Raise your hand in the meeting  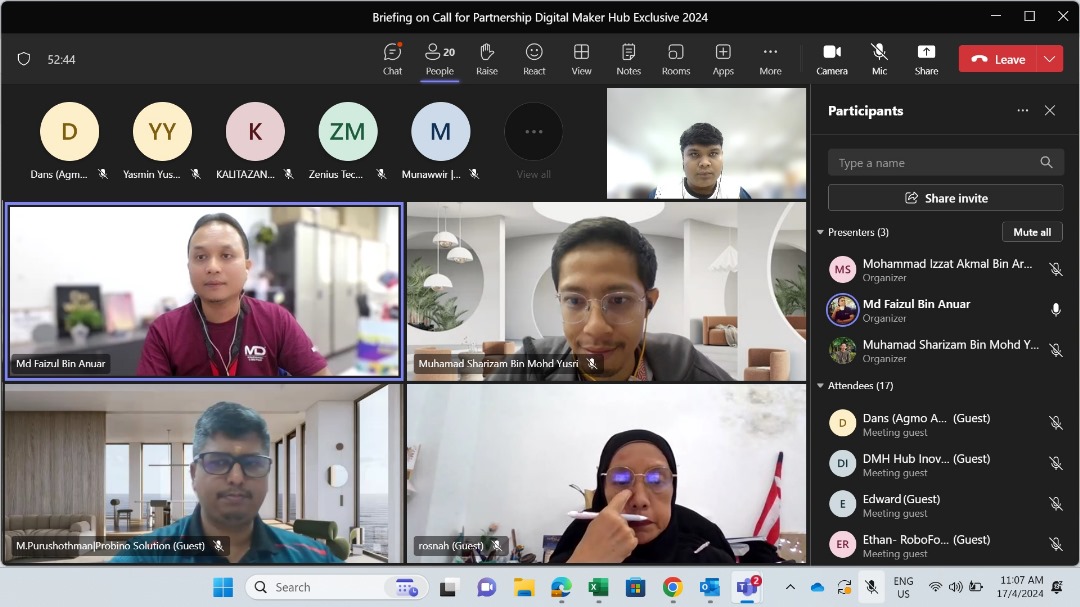(487, 58)
